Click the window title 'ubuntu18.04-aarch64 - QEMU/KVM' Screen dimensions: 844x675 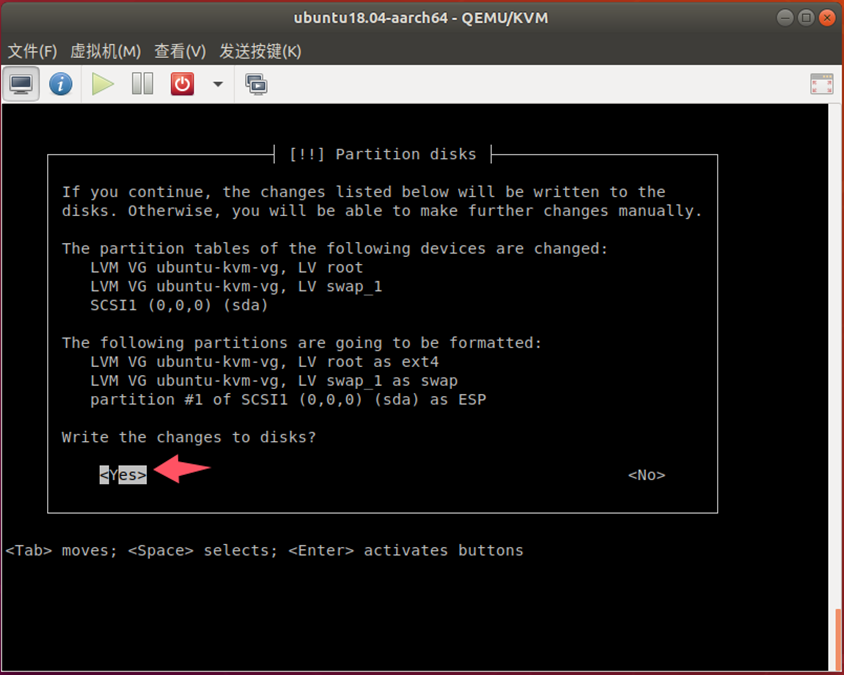tap(421, 18)
